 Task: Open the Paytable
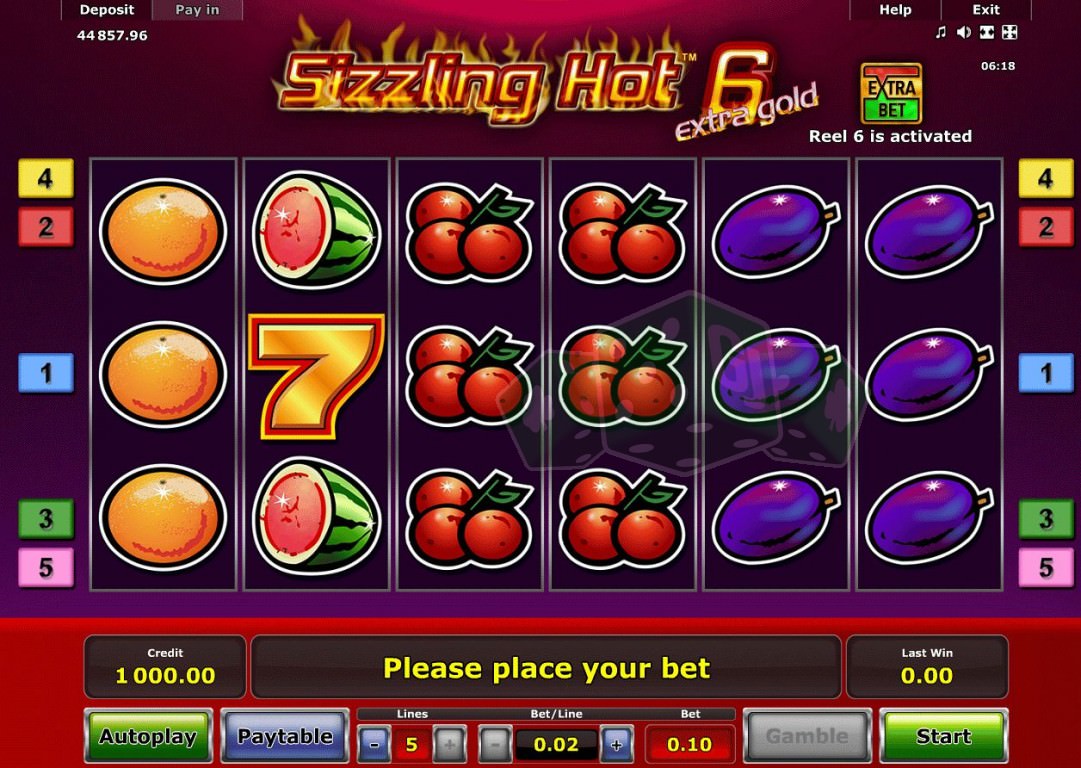pyautogui.click(x=285, y=736)
